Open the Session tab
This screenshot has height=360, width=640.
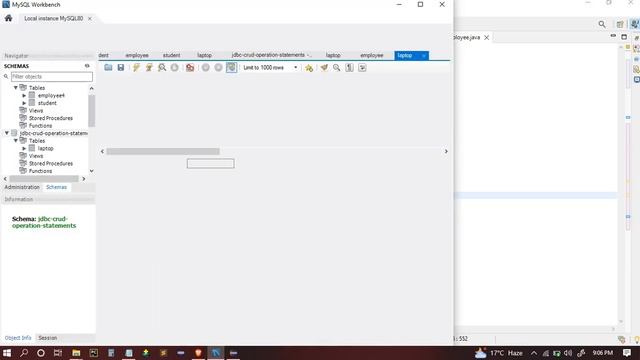[48, 338]
